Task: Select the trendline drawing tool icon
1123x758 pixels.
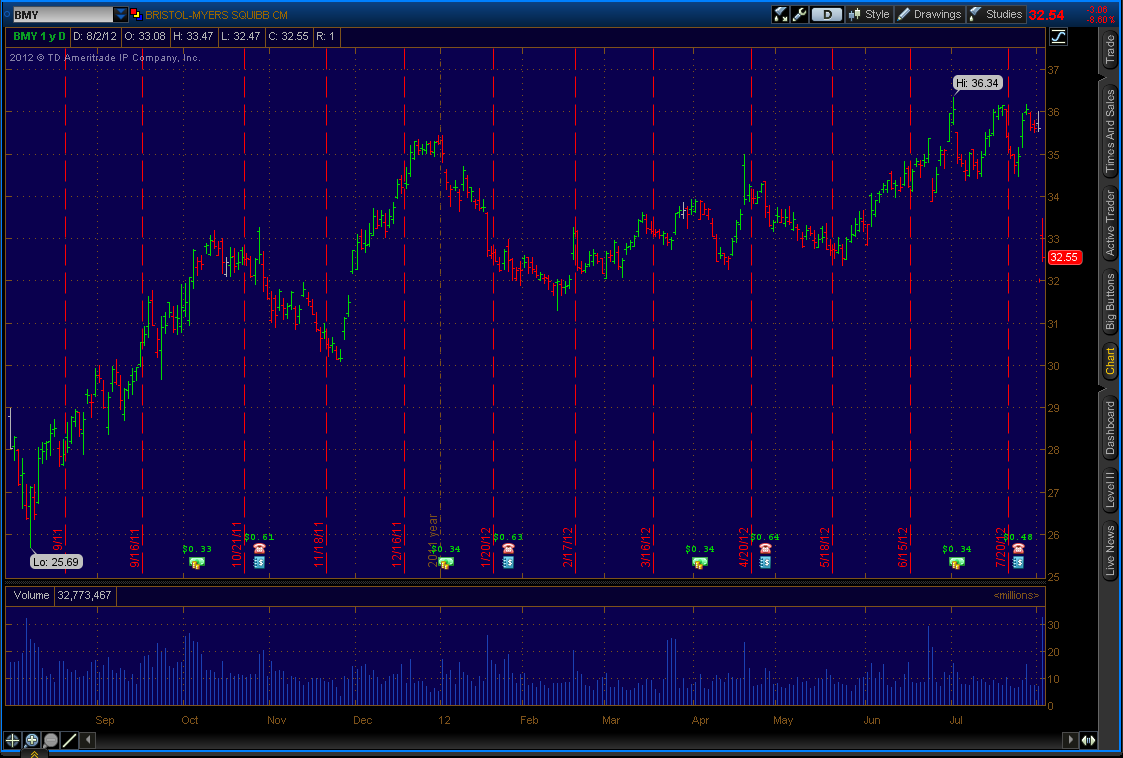Action: tap(70, 740)
